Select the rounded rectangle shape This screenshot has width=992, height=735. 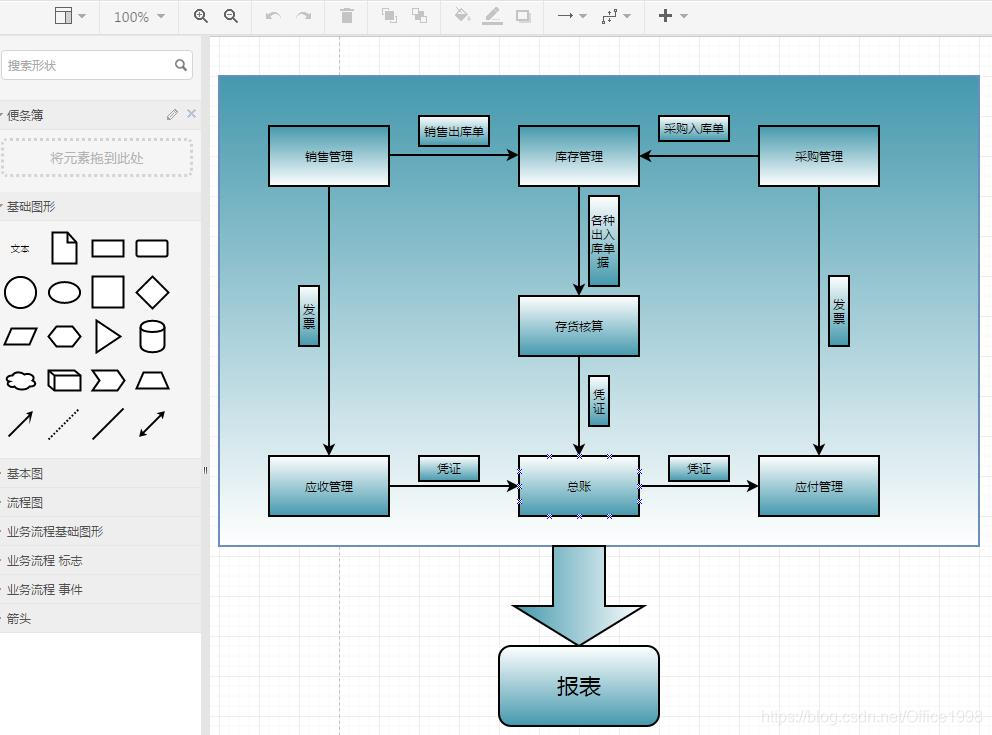point(152,249)
